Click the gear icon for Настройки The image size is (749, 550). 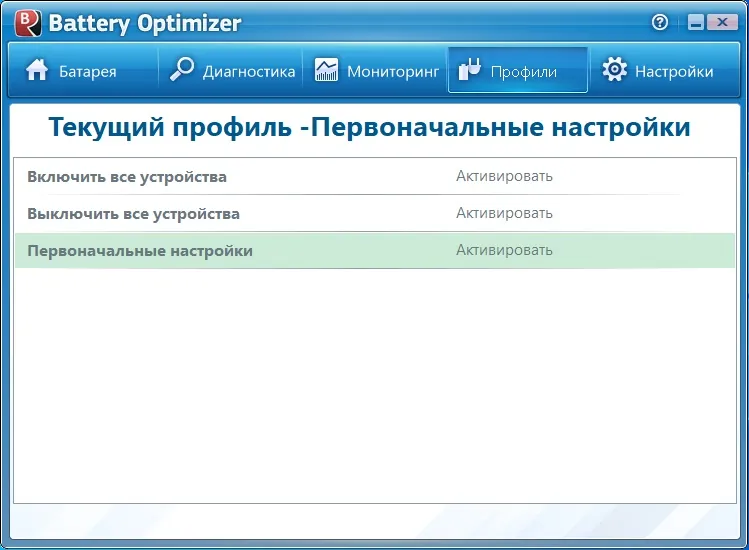pos(614,70)
